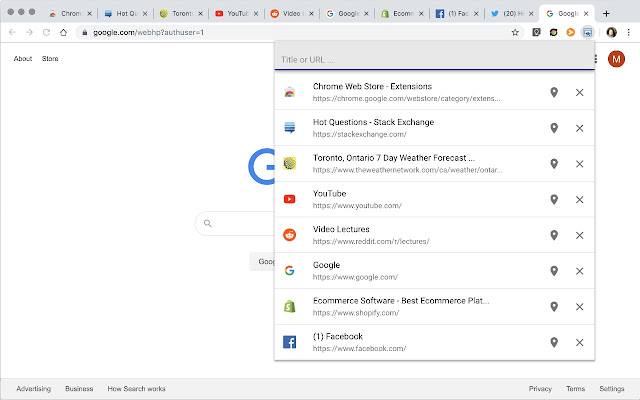This screenshot has height=400, width=640.
Task: Click the address bar URL
Action: click(149, 32)
